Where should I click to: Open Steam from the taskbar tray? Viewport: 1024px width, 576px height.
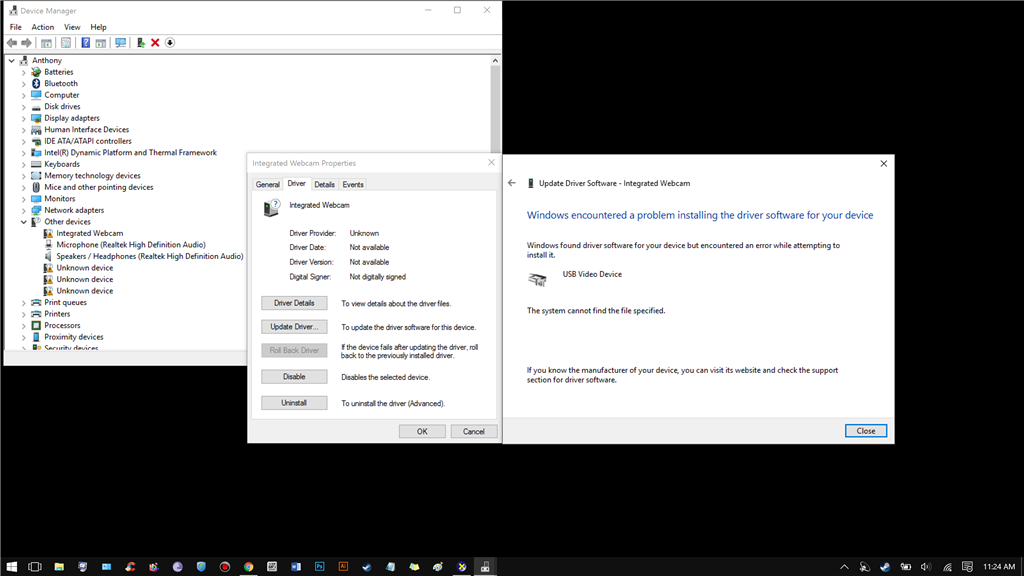(x=885, y=567)
